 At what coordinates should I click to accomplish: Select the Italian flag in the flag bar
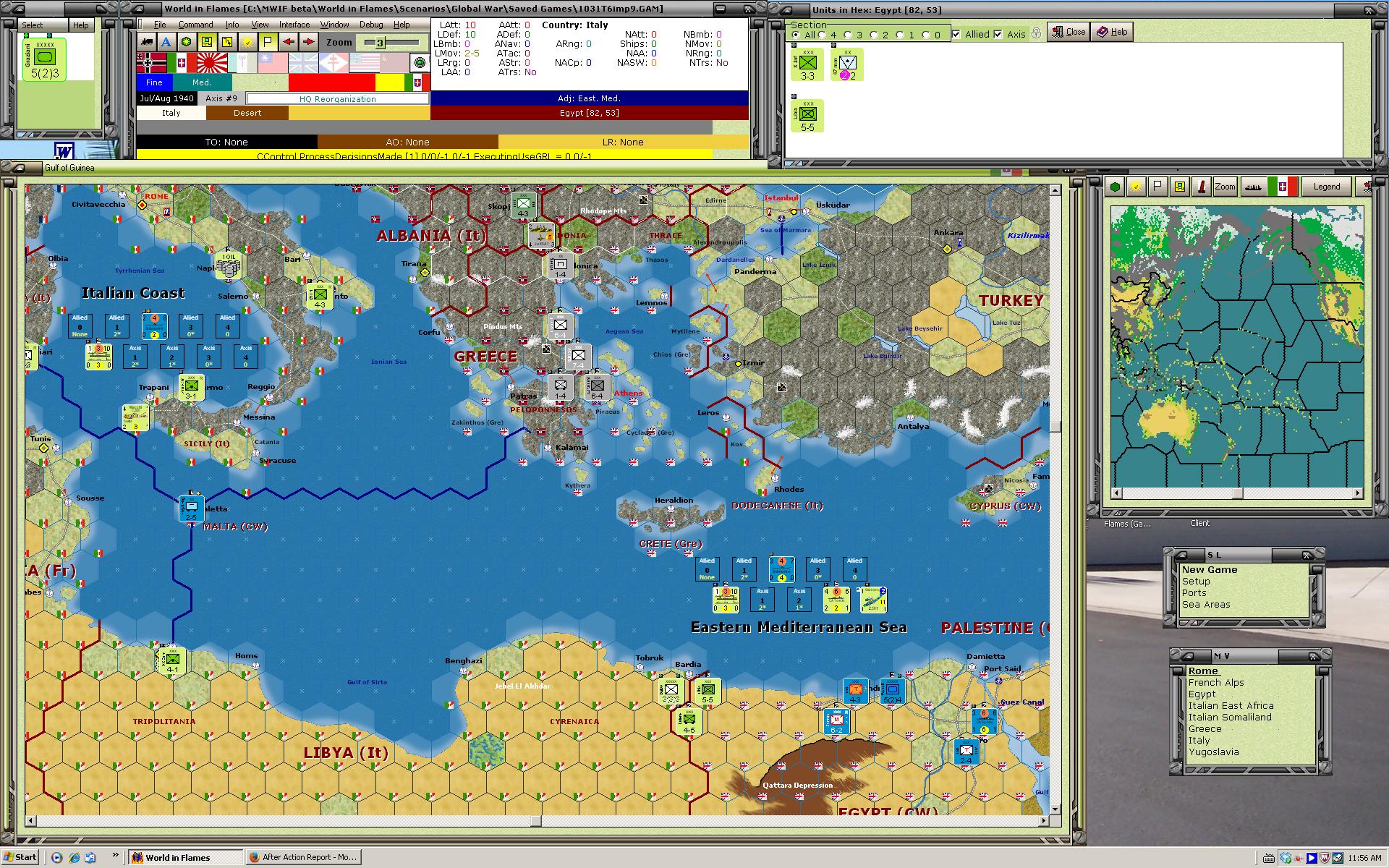[x=182, y=63]
